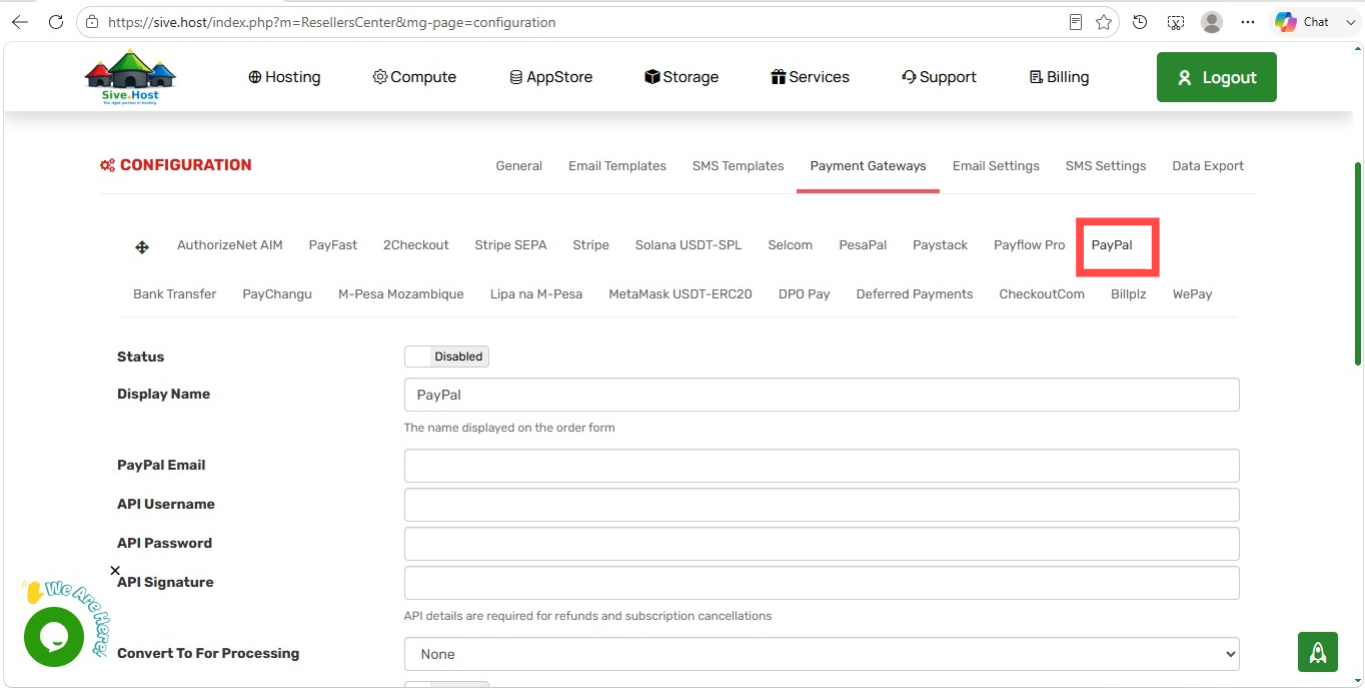The width and height of the screenshot is (1365, 688).
Task: Select the Deferred Payments gateway
Action: (x=914, y=294)
